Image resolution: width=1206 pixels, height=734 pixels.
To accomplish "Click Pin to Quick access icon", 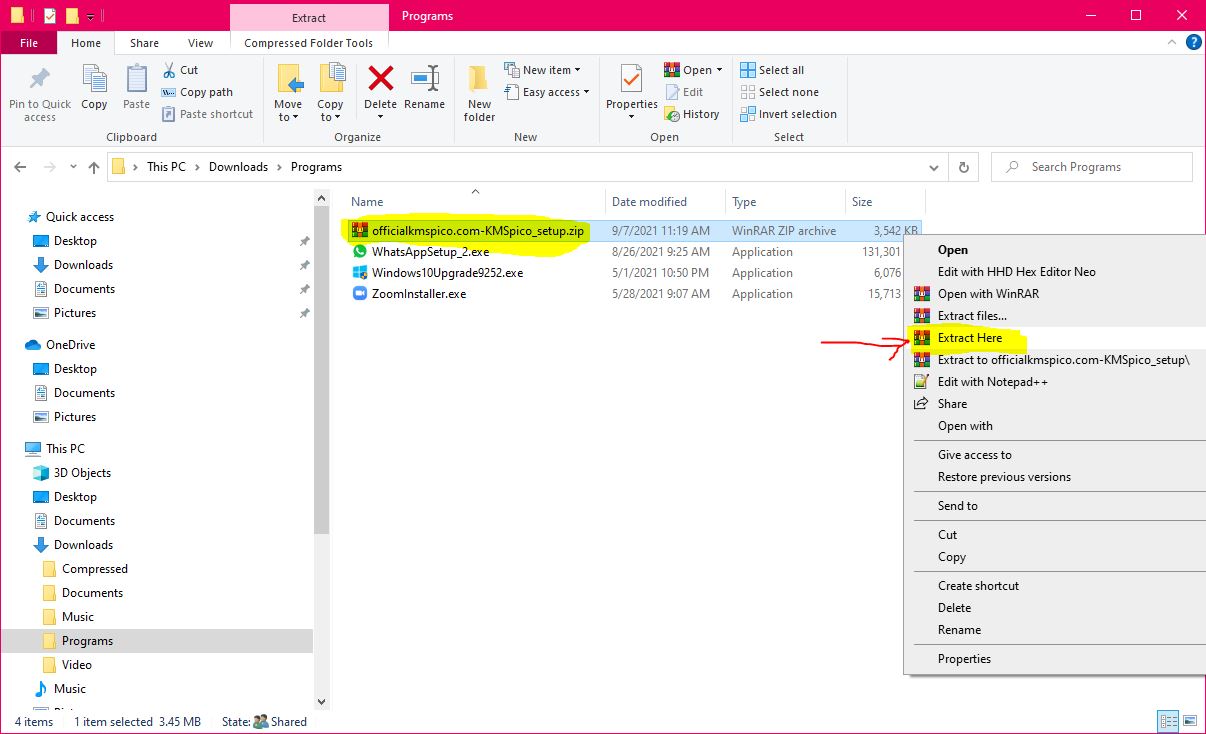I will (39, 79).
